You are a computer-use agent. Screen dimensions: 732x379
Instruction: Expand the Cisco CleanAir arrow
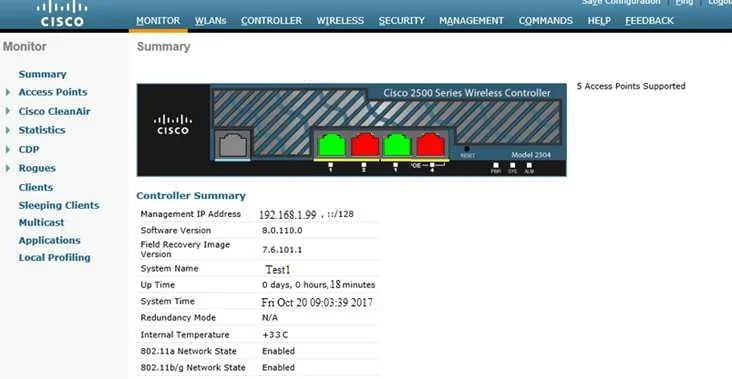[x=7, y=111]
